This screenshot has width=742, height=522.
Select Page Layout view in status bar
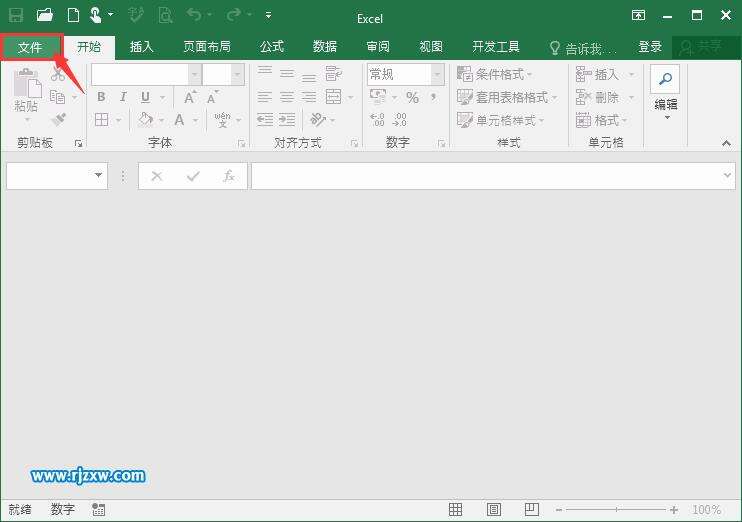(494, 510)
